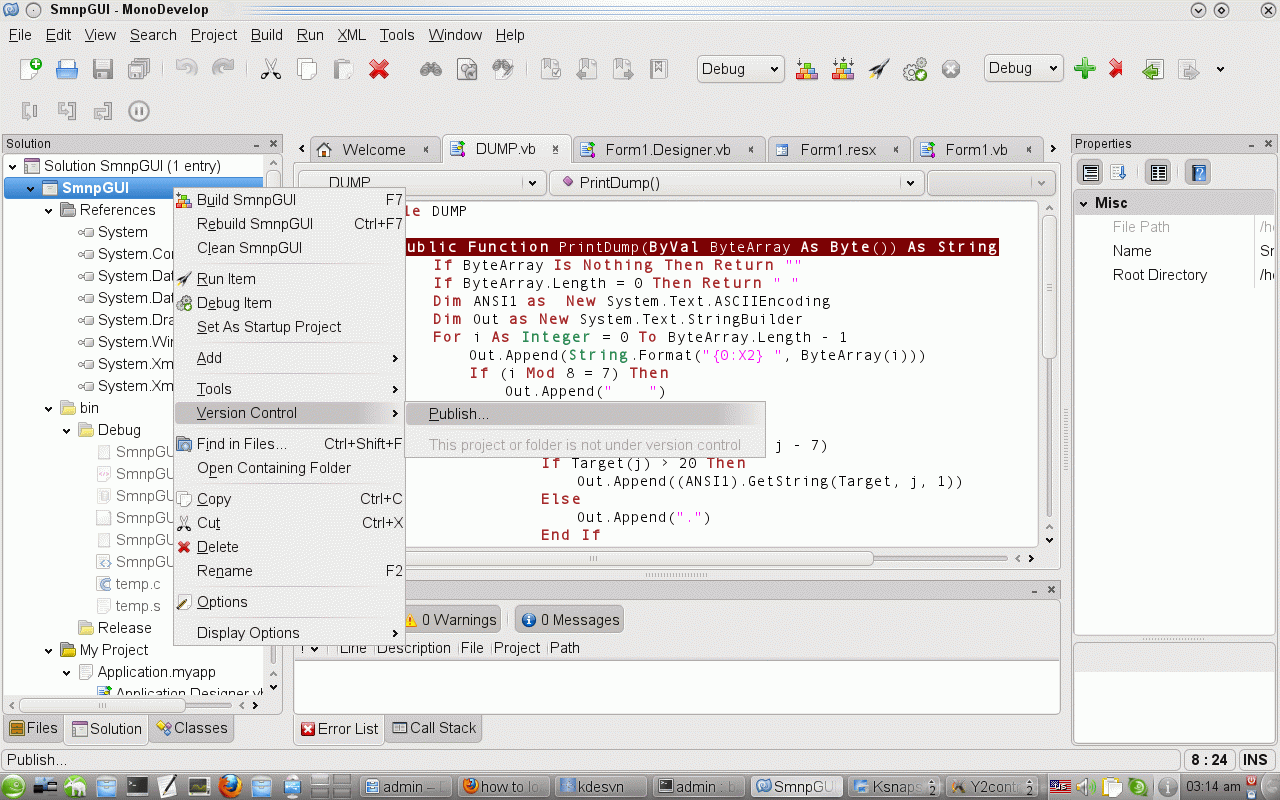Open the Classes pad tab
Screen dimensions: 1280x800
191,728
